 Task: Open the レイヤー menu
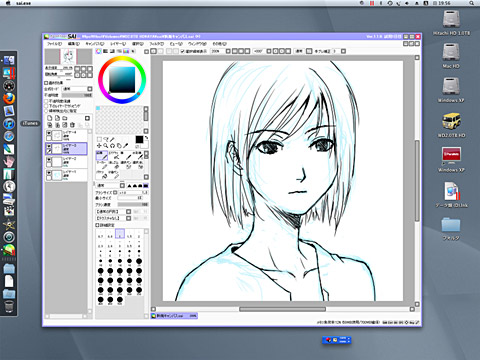point(118,44)
